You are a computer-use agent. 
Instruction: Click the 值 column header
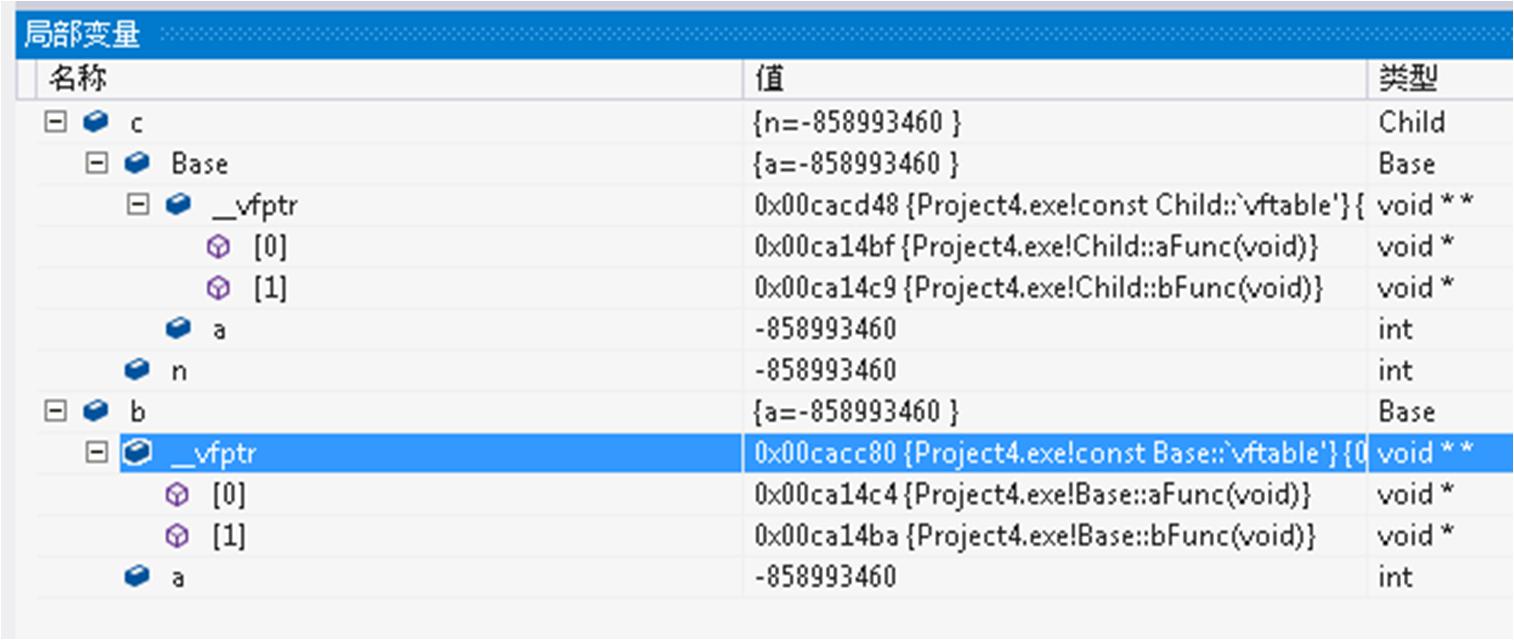click(x=771, y=79)
